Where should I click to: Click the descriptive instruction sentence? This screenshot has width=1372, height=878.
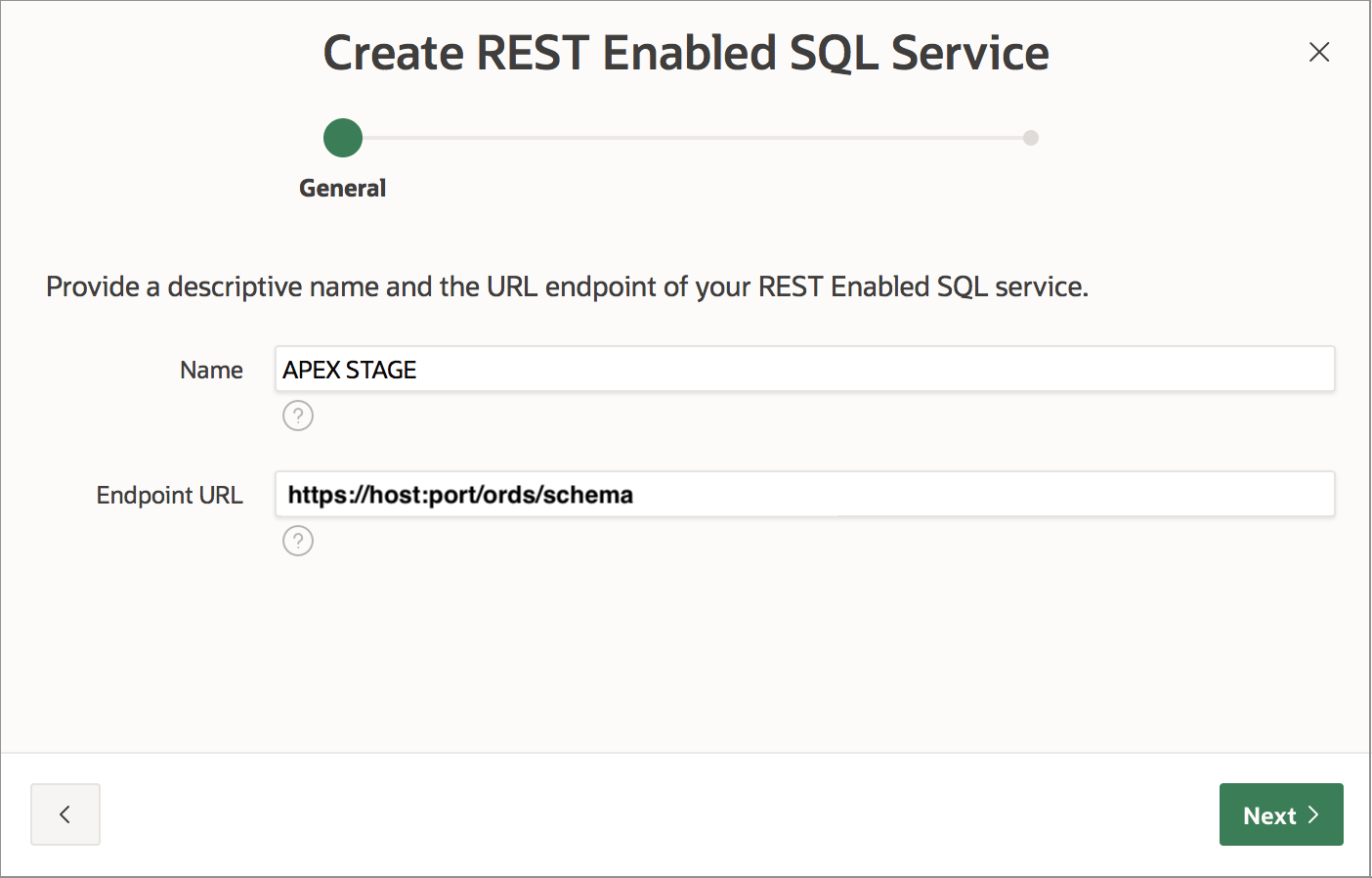tap(567, 286)
